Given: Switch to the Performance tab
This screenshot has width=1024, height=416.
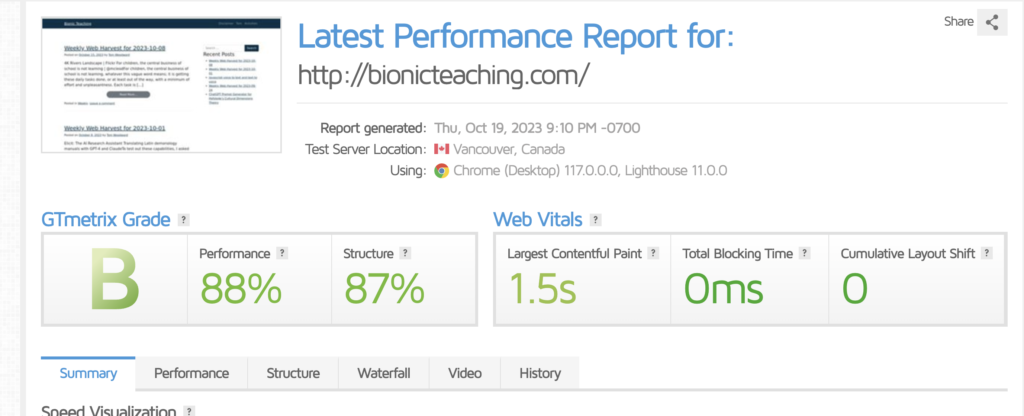Looking at the screenshot, I should coord(191,374).
